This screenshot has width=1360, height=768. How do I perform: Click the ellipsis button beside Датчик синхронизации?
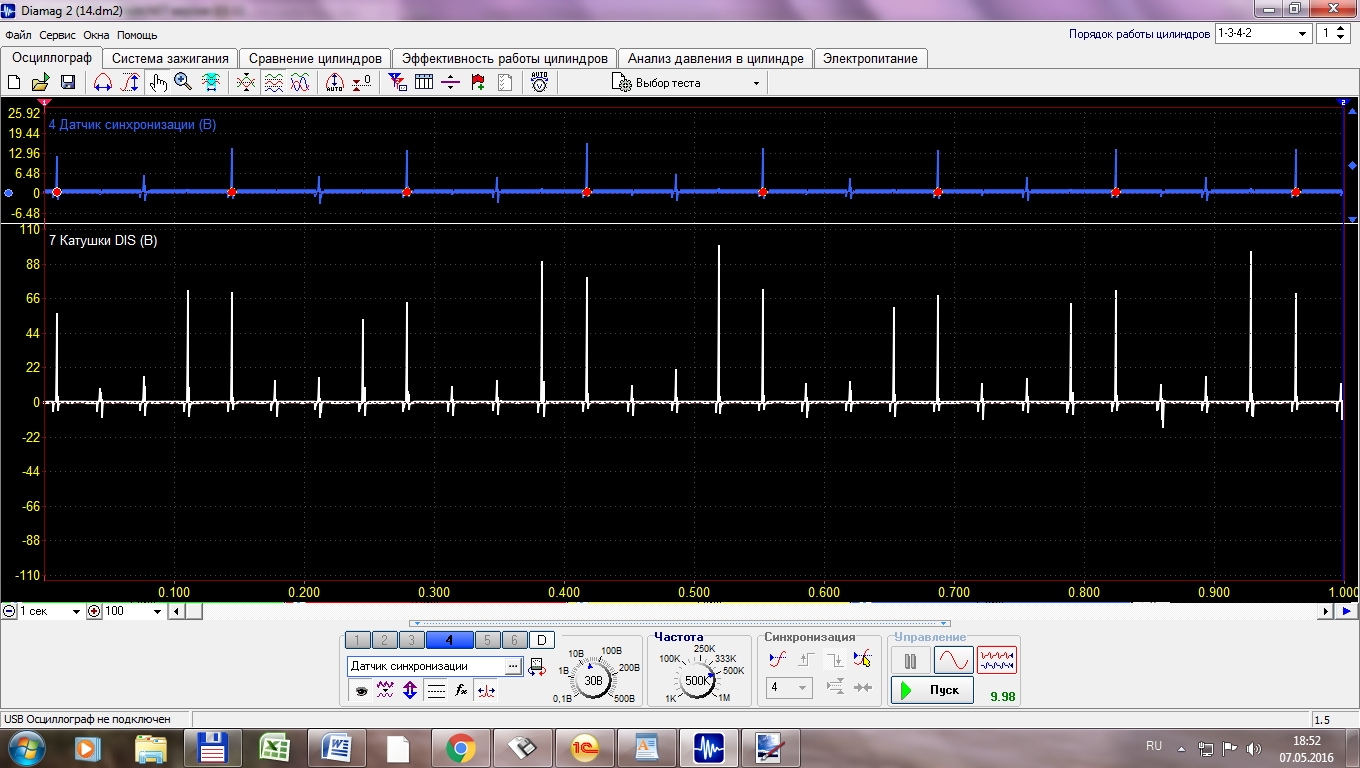[514, 666]
